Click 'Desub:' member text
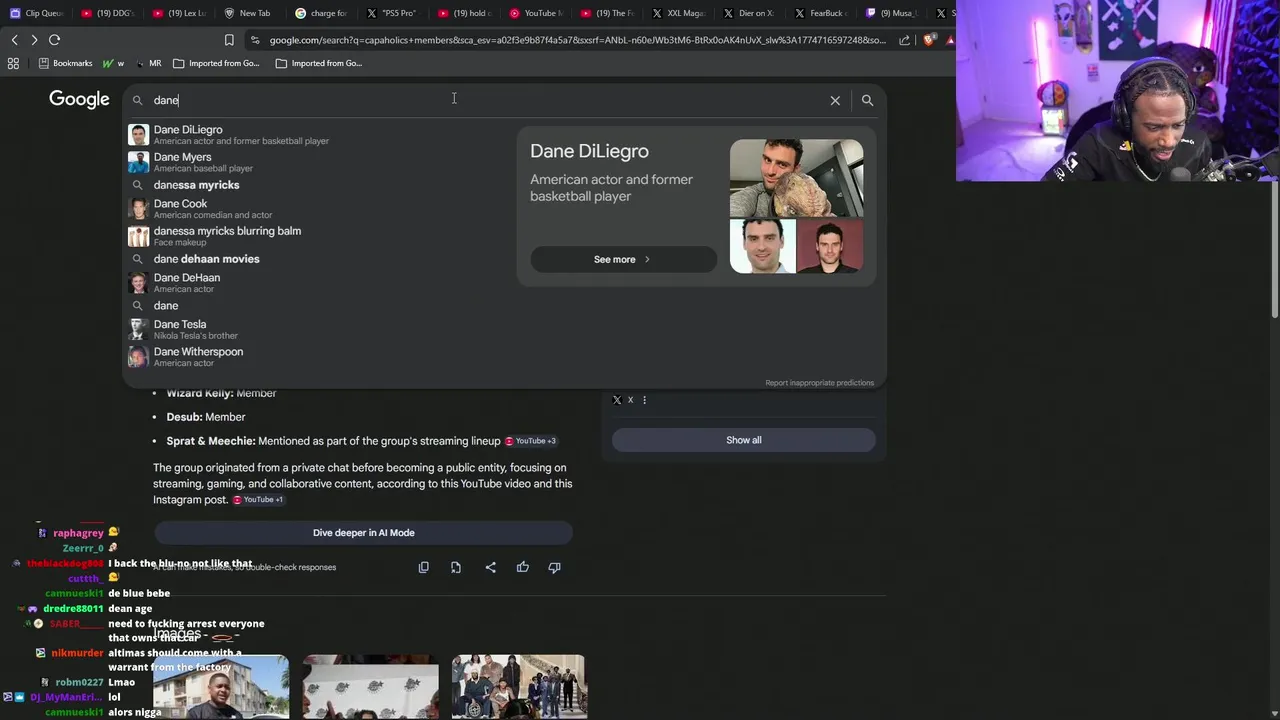Screen dimensions: 1280x720 [x=184, y=417]
